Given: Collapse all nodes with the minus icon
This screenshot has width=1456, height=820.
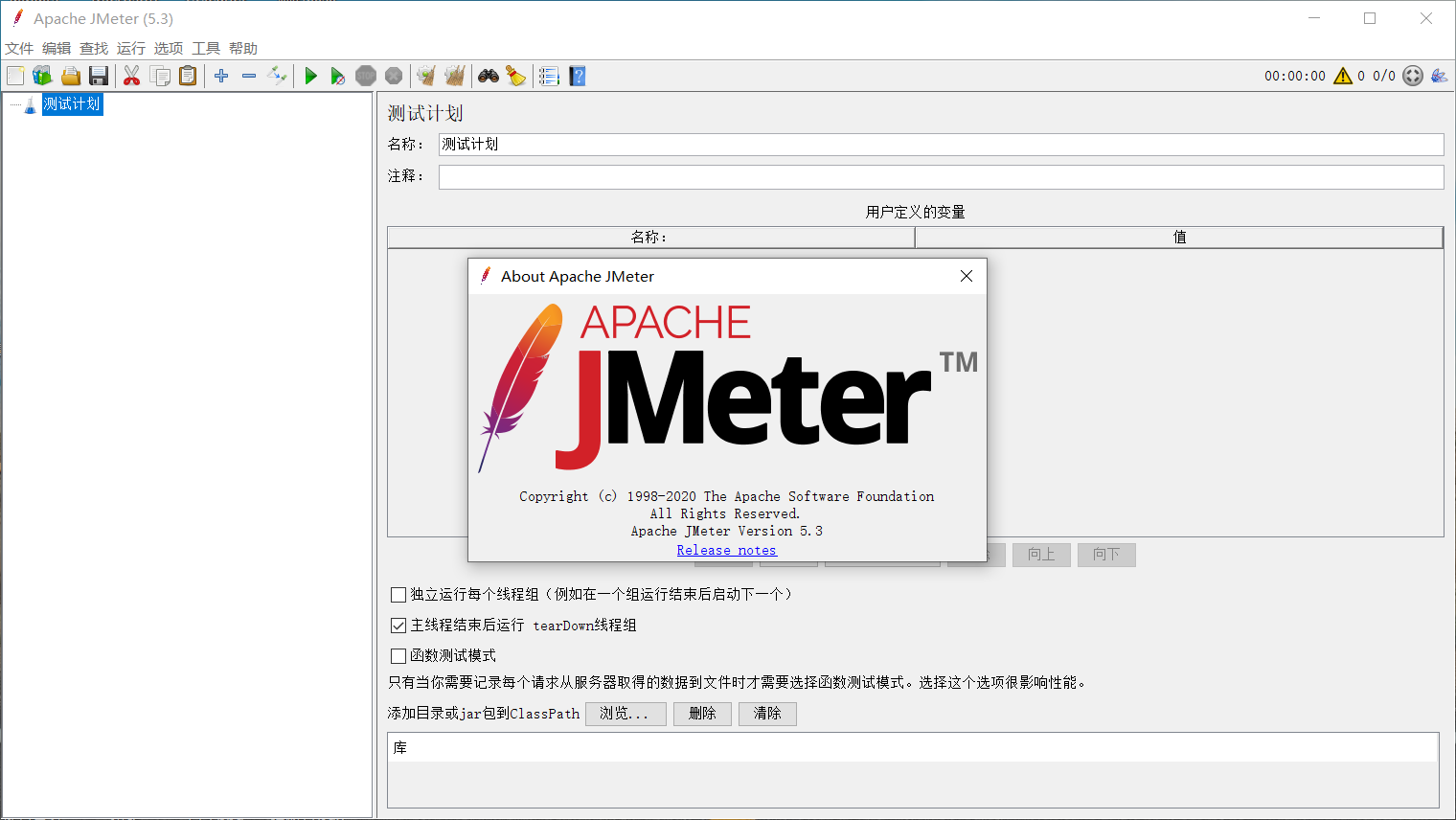Looking at the screenshot, I should 249,76.
